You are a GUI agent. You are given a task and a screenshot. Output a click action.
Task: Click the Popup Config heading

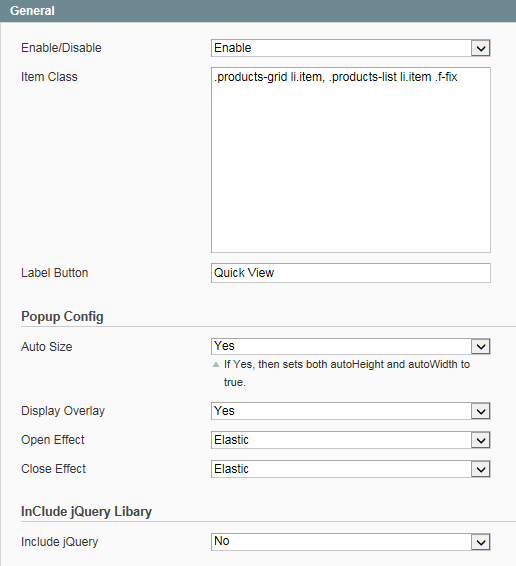[x=62, y=317]
